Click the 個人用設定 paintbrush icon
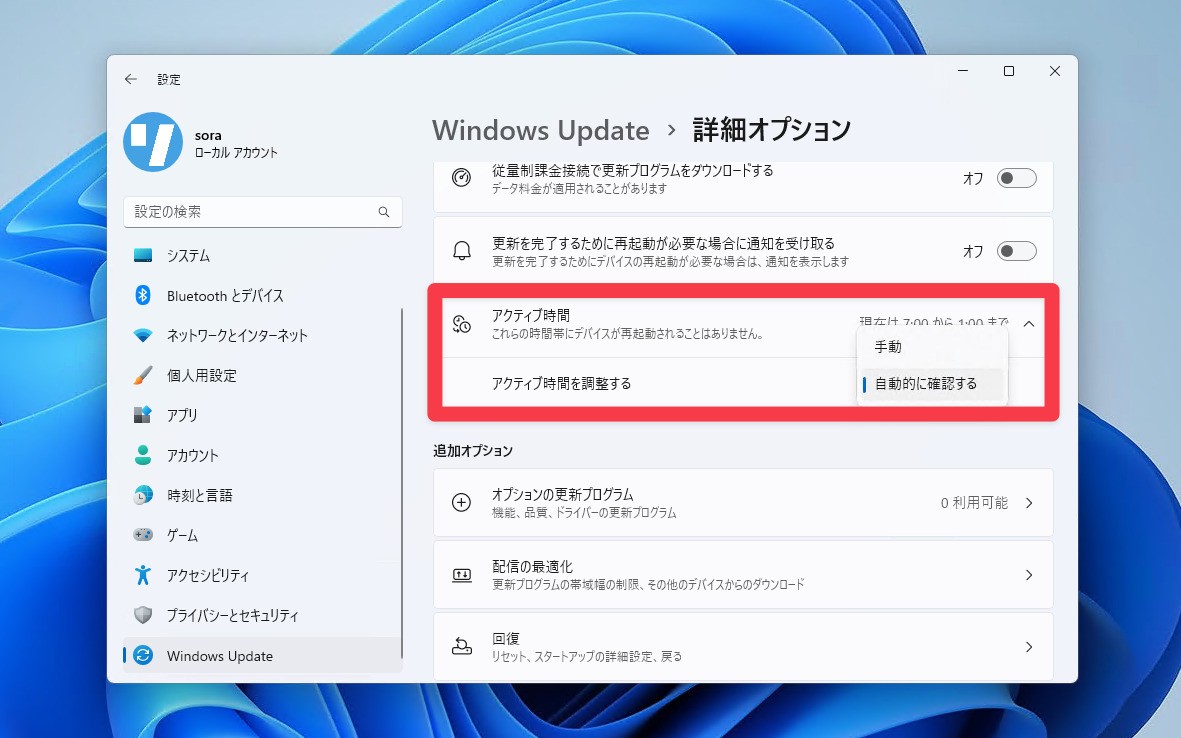Viewport: 1181px width, 738px height. click(143, 375)
